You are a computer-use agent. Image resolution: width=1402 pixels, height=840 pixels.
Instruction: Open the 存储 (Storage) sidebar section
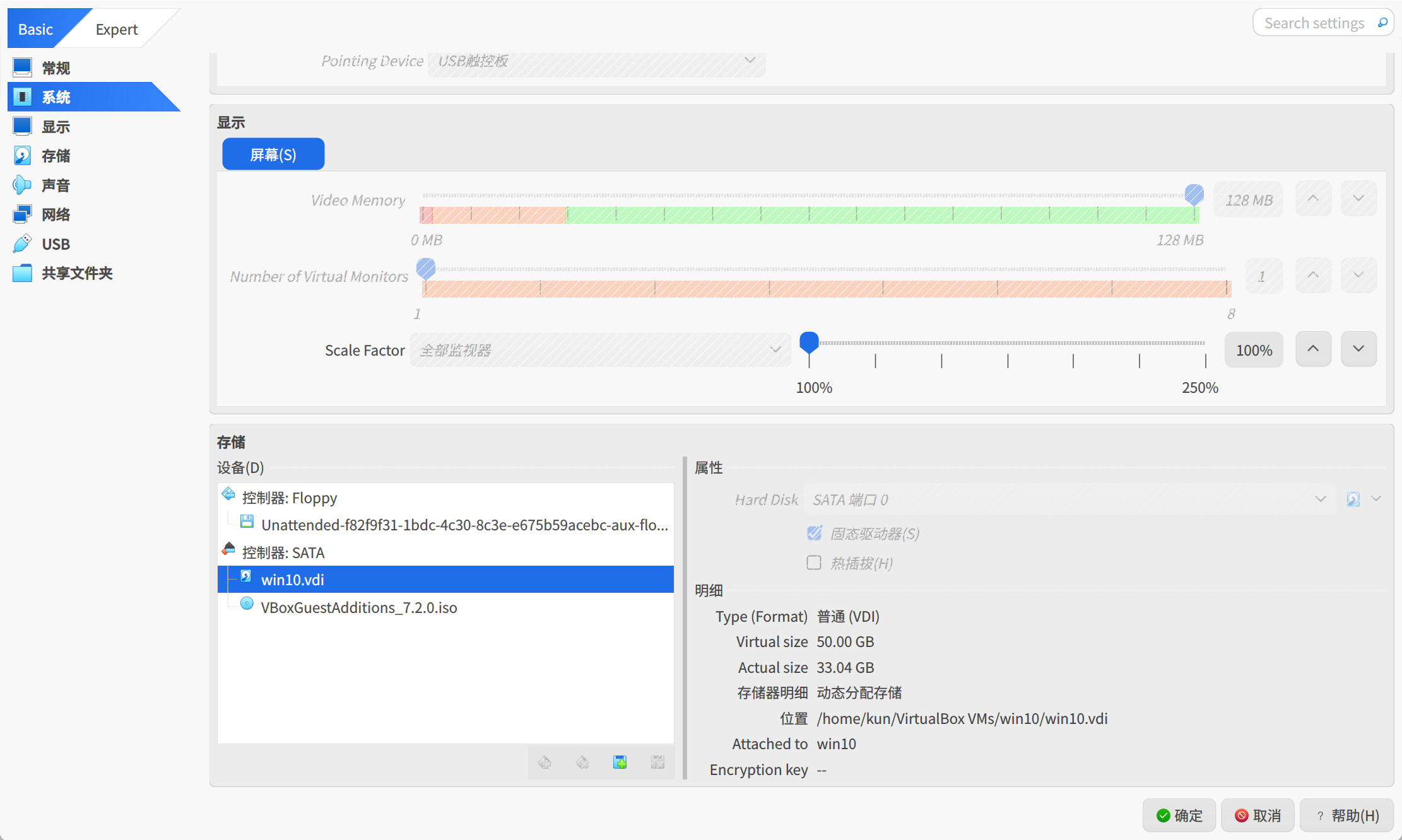(56, 156)
